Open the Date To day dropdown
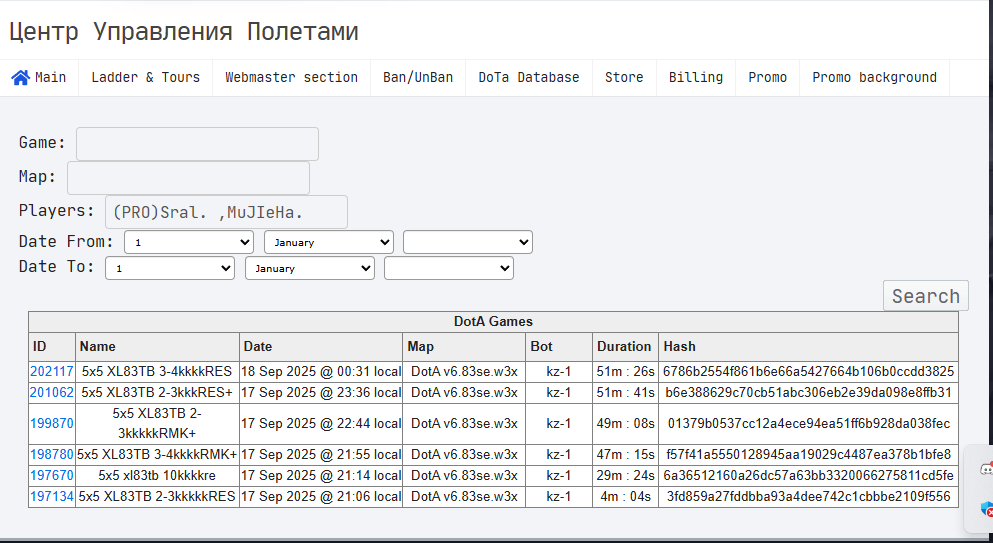This screenshot has width=993, height=543. click(x=170, y=268)
